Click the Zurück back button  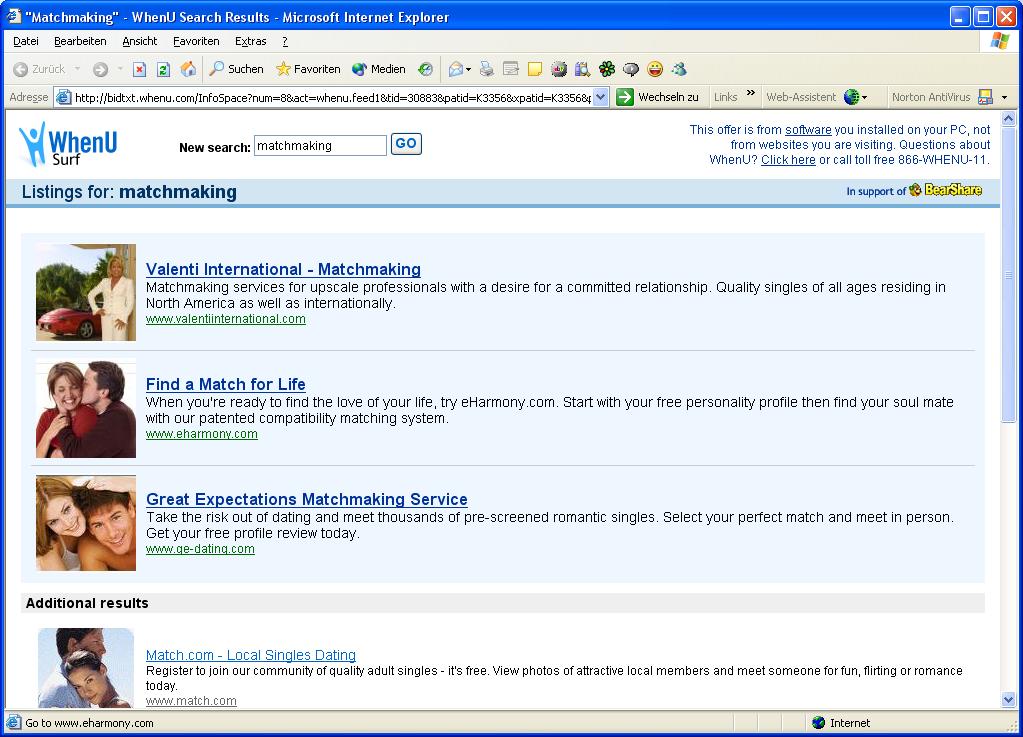39,69
